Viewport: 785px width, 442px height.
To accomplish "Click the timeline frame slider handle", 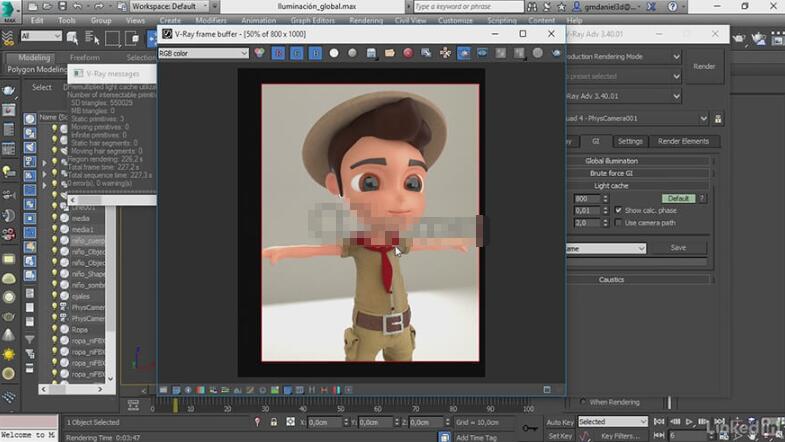I will (x=175, y=405).
